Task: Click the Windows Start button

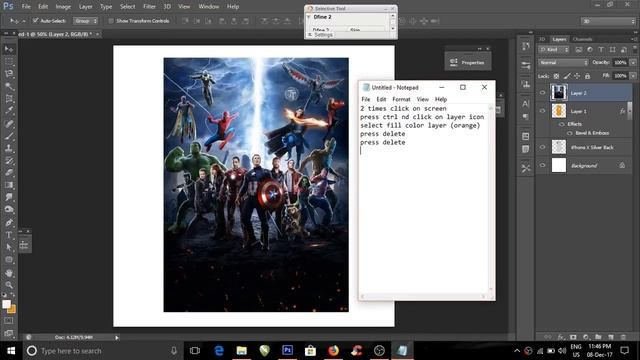Action: click(x=11, y=351)
